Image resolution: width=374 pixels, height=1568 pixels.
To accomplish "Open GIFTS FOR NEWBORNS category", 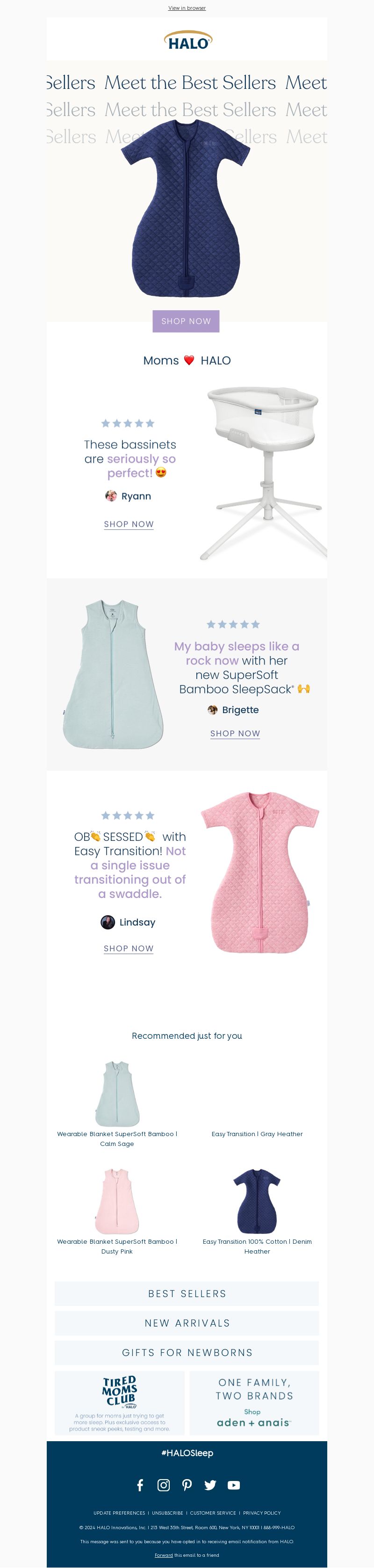I will point(187,1352).
